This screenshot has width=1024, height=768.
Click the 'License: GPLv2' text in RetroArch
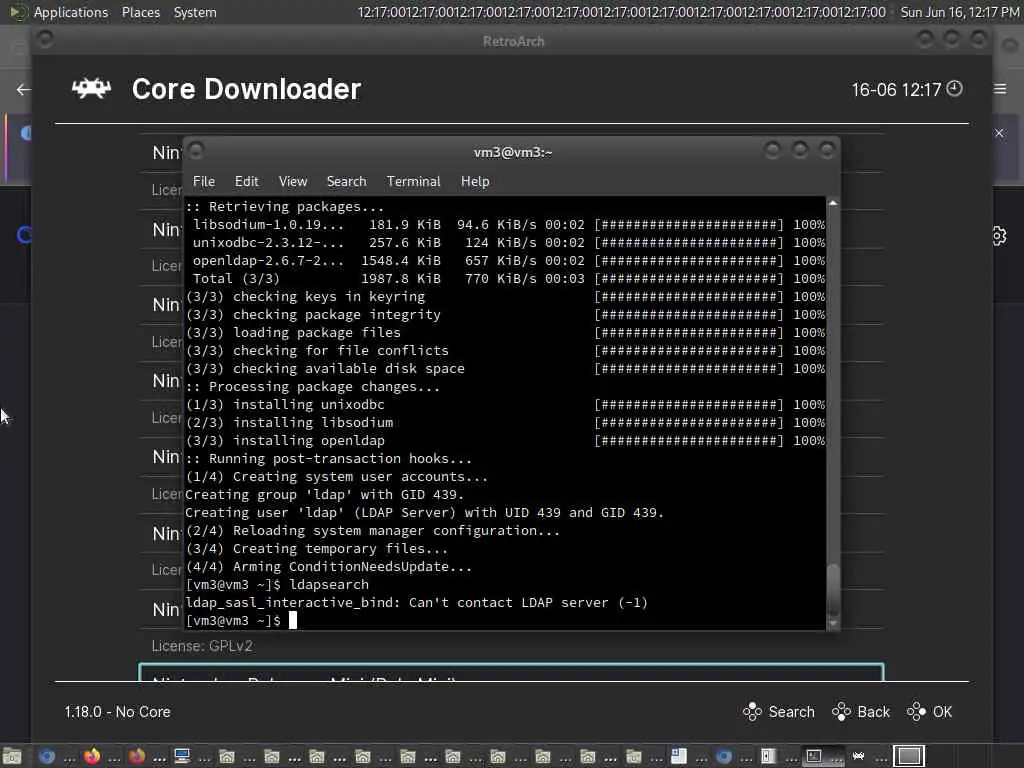point(202,646)
